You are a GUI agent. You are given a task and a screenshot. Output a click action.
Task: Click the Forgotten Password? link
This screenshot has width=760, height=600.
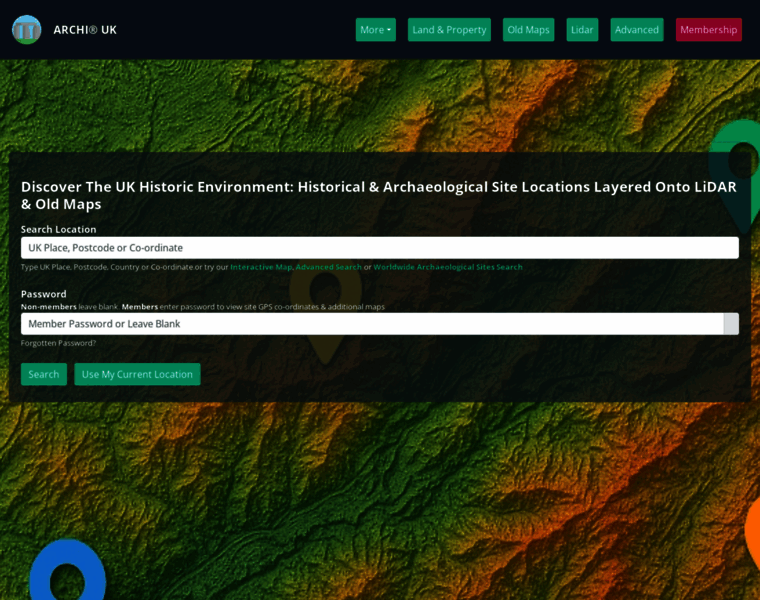[58, 343]
